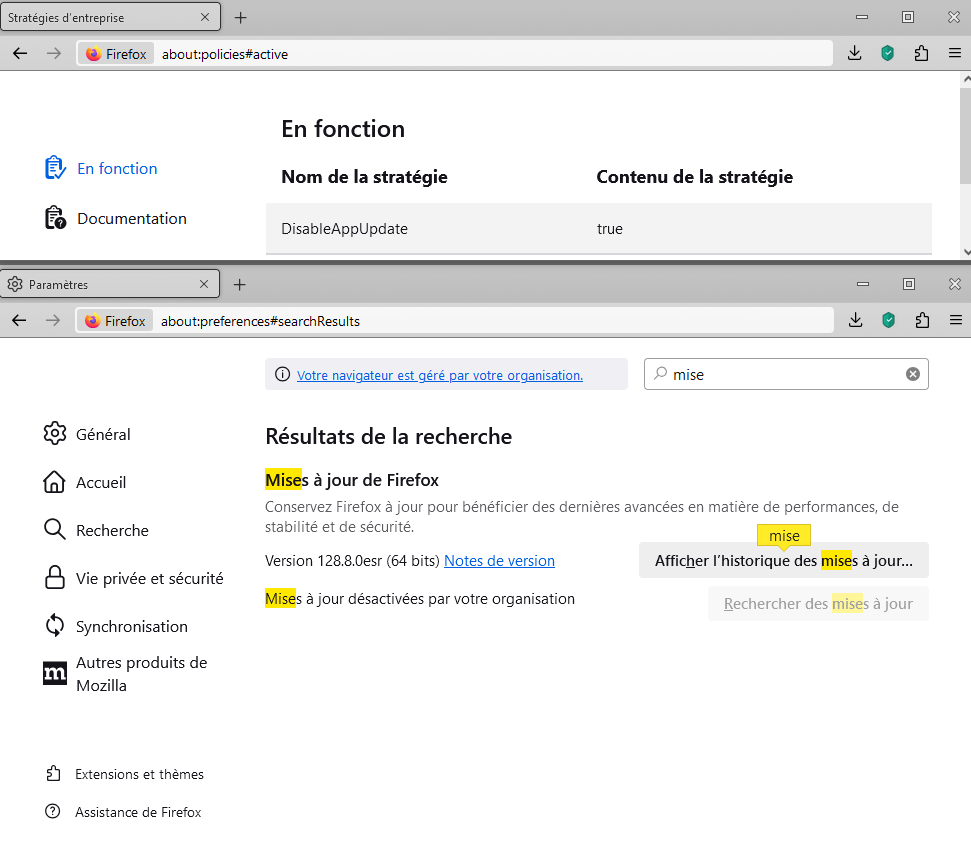Click the settings search field containing mise
This screenshot has height=864, width=971.
click(786, 374)
